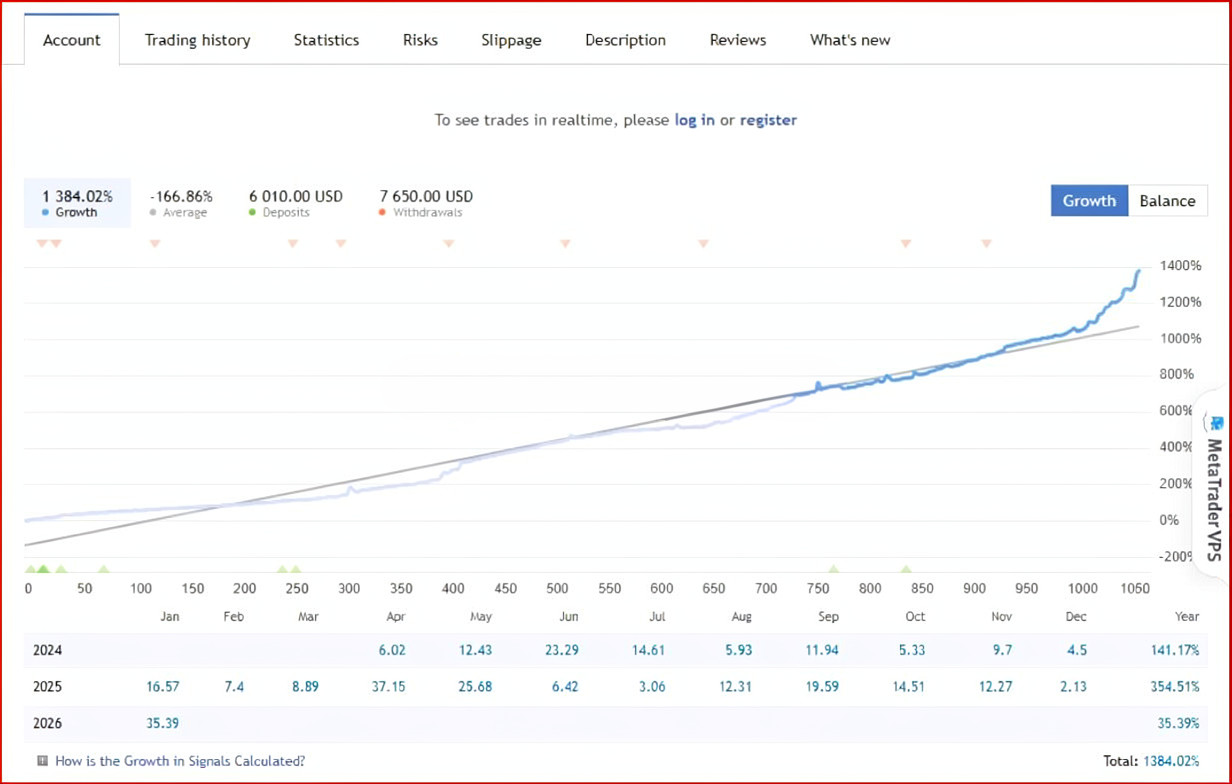Click the MetaTrader VPS icon
This screenshot has height=784, width=1232.
(x=1217, y=423)
